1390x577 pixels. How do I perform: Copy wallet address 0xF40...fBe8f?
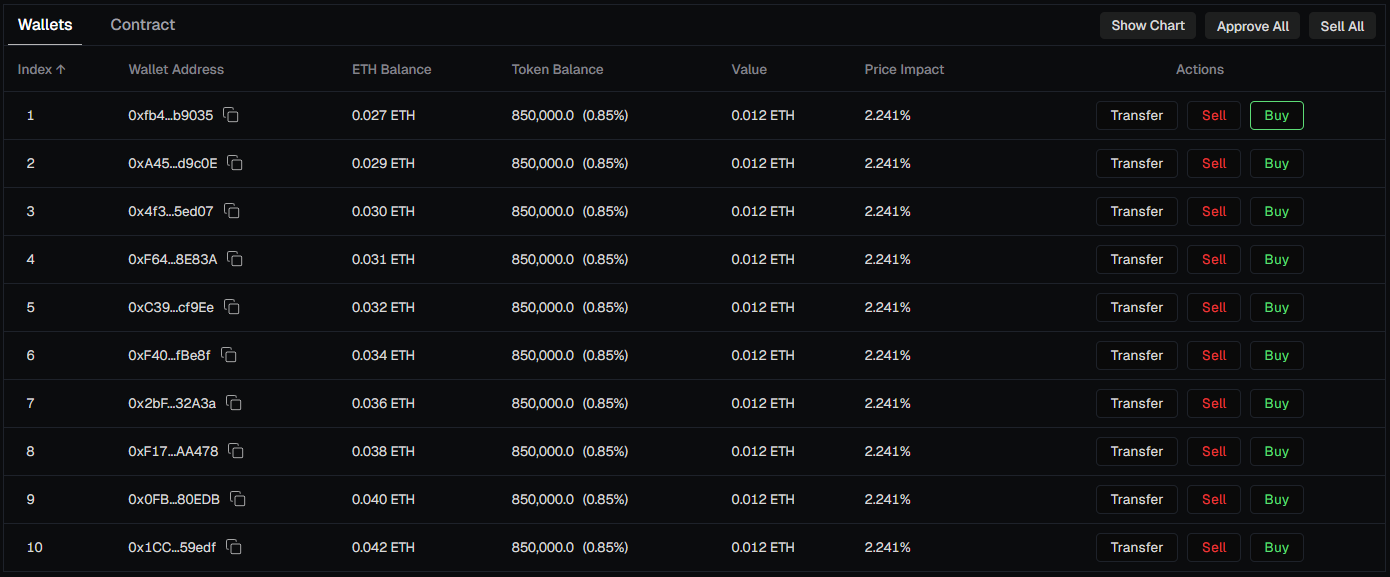point(229,355)
